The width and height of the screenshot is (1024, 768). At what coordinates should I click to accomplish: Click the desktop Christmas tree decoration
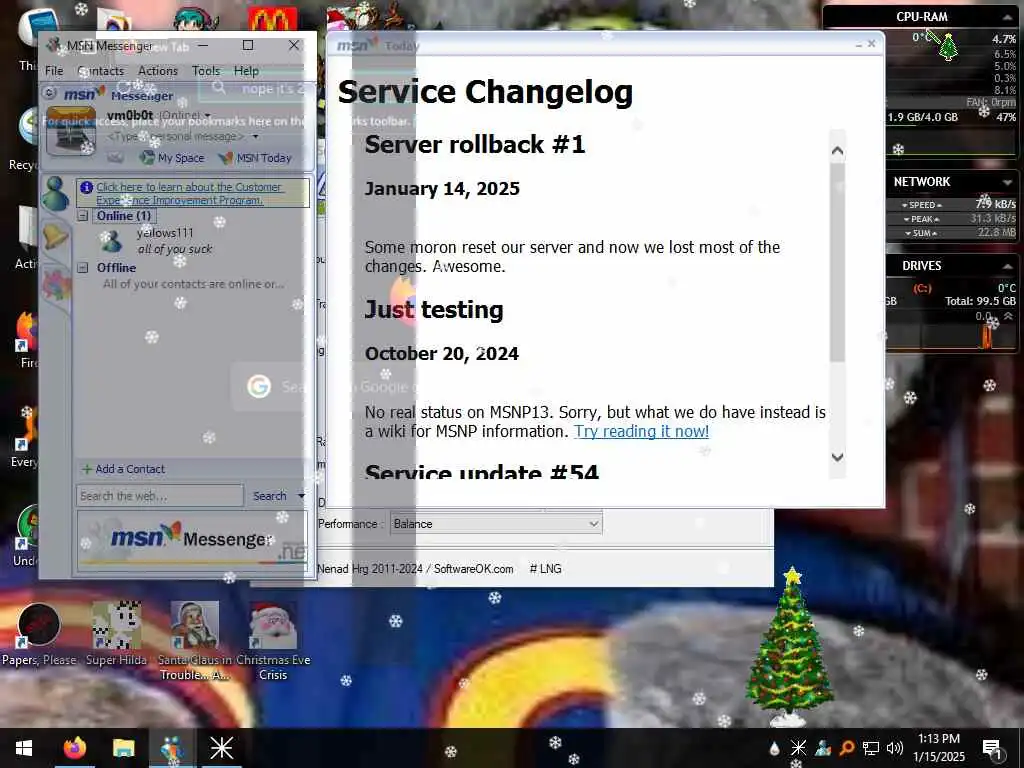tap(791, 647)
